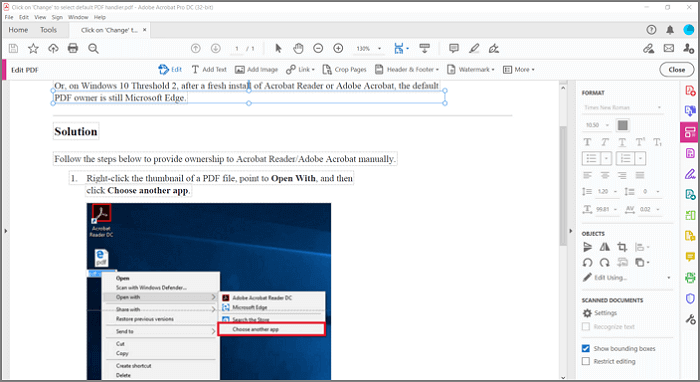Open the font name dropdown
Image resolution: width=700 pixels, height=382 pixels.
coord(622,108)
